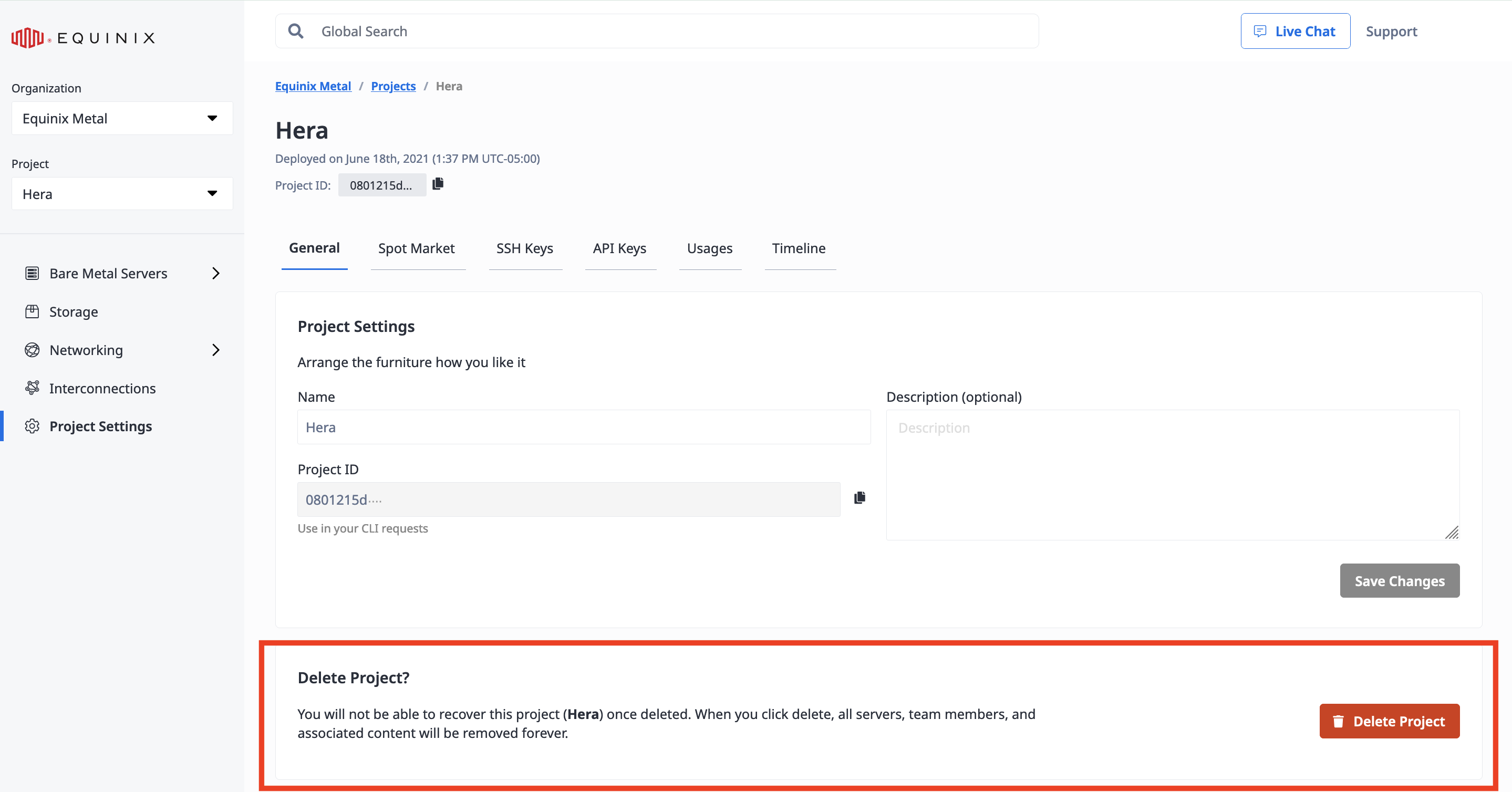Click the 'Delete Project?' heading
Viewport: 1512px width, 792px height.
(354, 678)
